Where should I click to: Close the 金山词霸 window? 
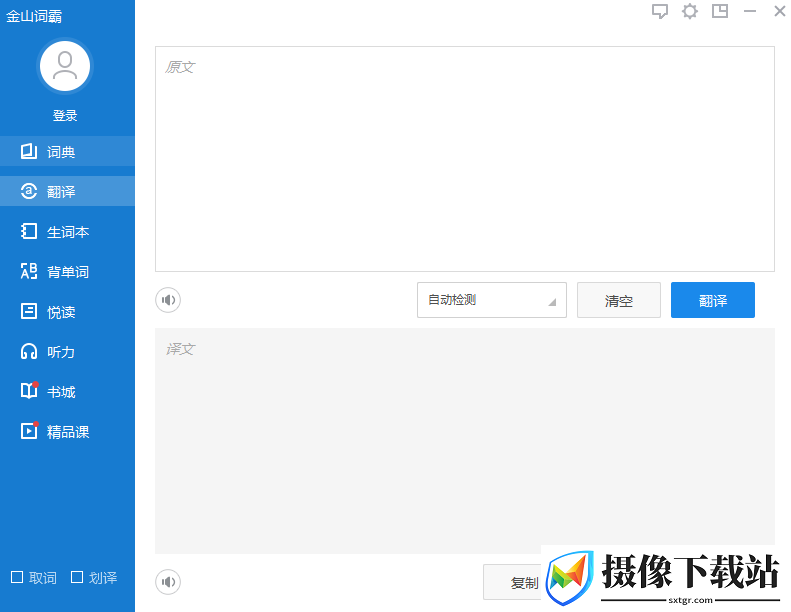coord(780,11)
